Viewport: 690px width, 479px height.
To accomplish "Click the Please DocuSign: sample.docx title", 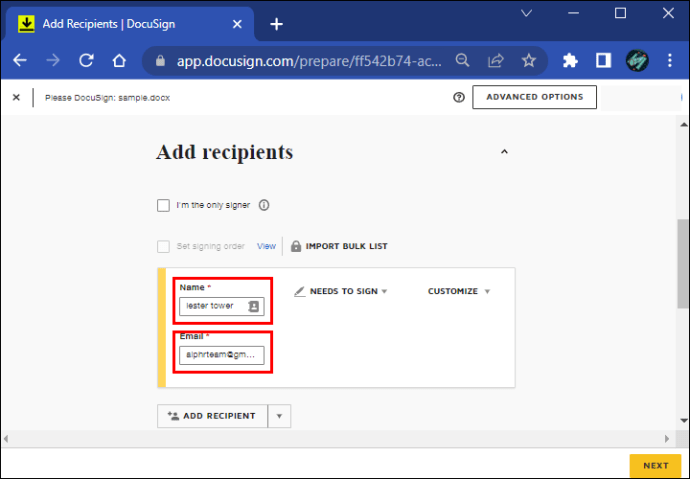I will point(107,98).
